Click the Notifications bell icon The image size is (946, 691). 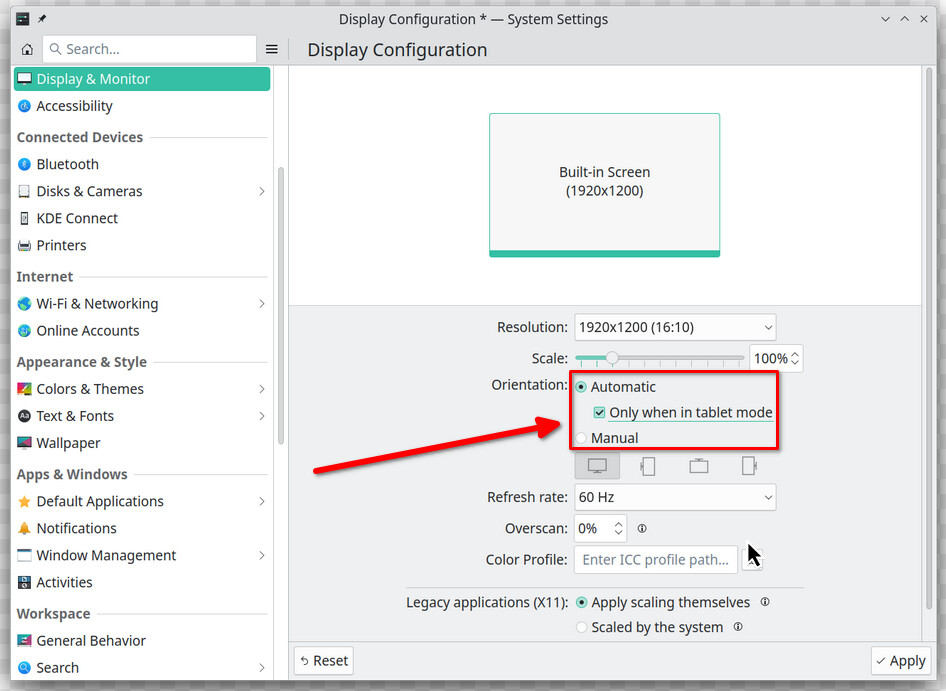point(24,529)
